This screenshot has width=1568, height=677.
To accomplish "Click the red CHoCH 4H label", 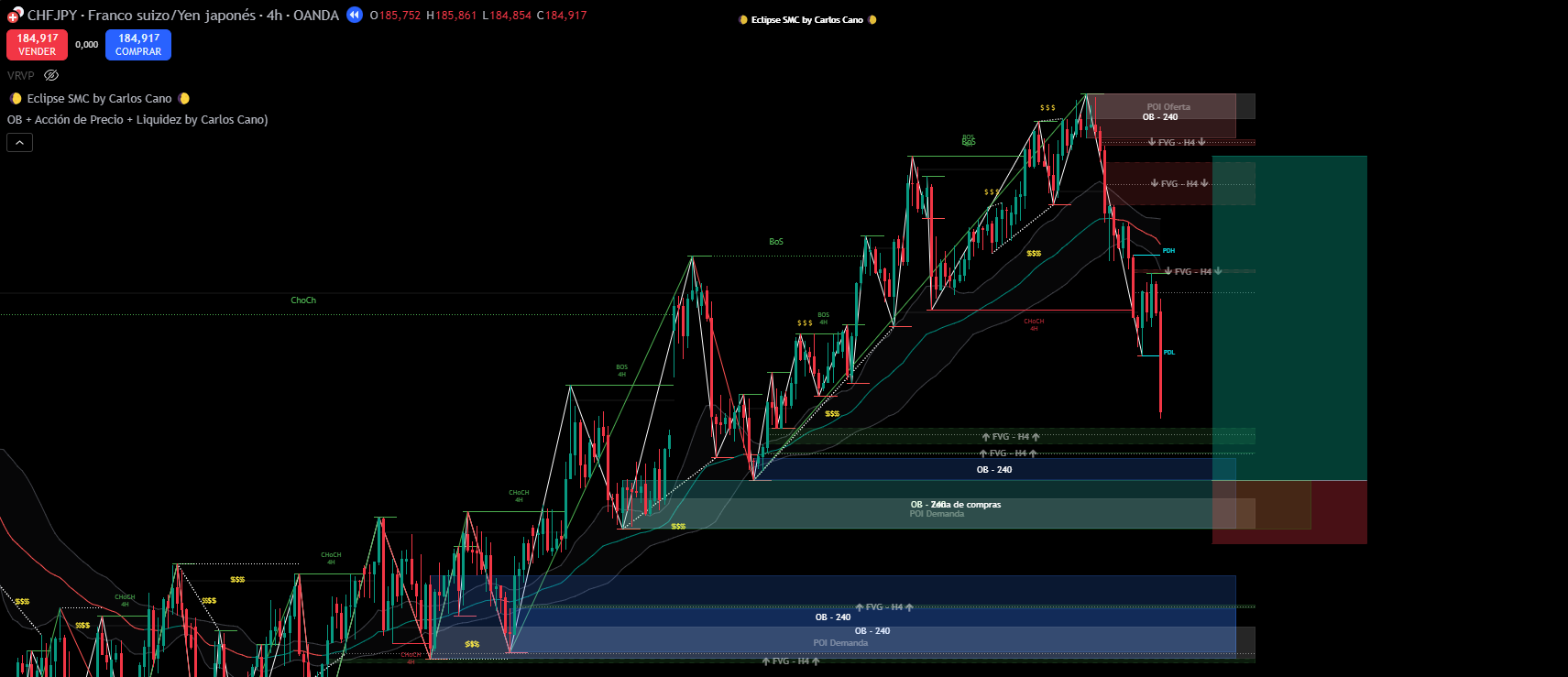I will (1034, 323).
